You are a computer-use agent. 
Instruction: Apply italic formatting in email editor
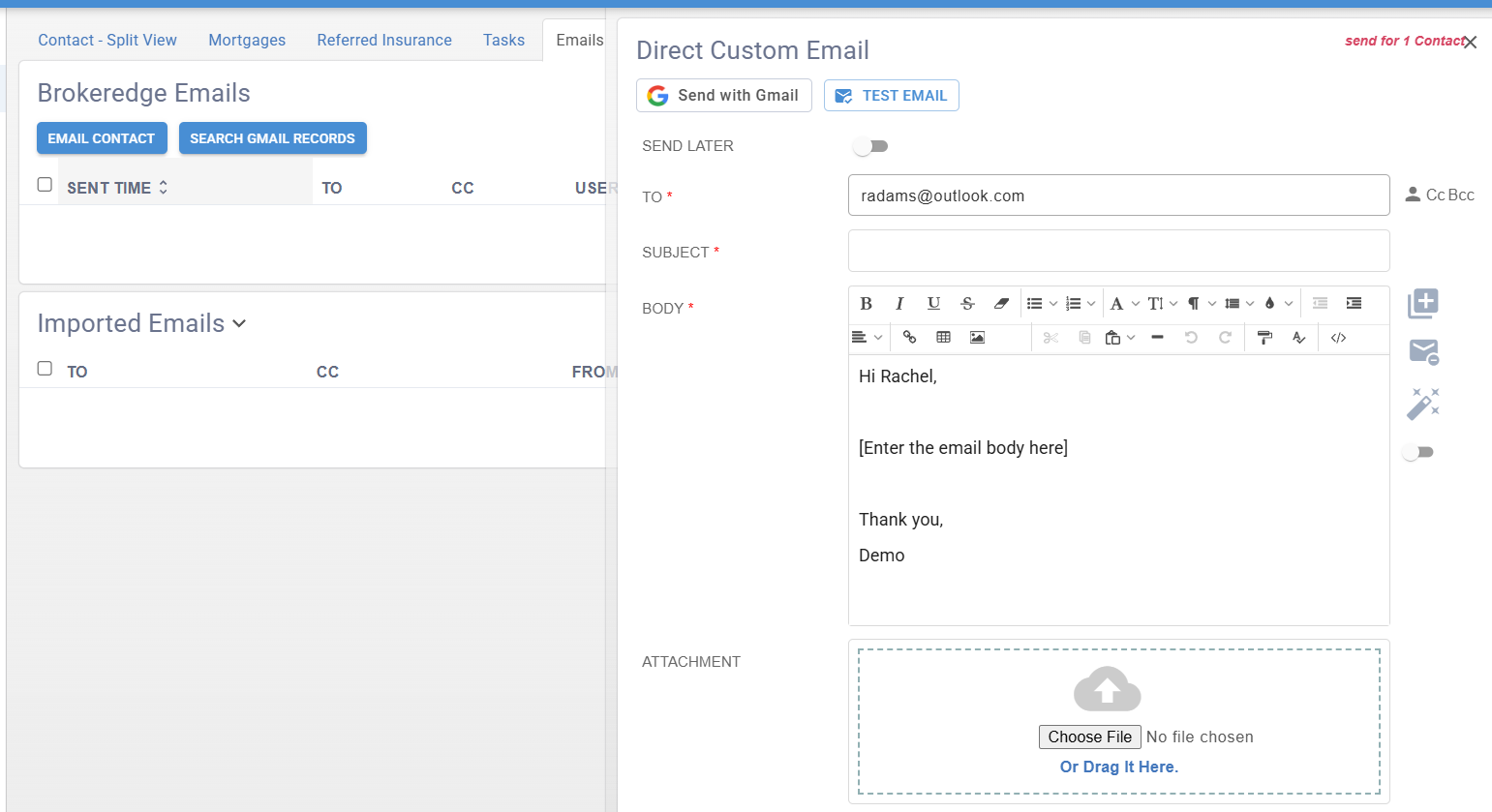pyautogui.click(x=899, y=303)
